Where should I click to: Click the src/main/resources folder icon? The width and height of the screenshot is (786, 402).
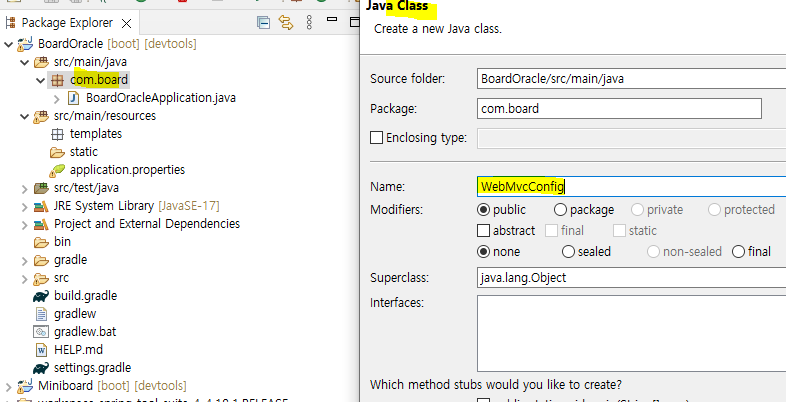(x=41, y=116)
